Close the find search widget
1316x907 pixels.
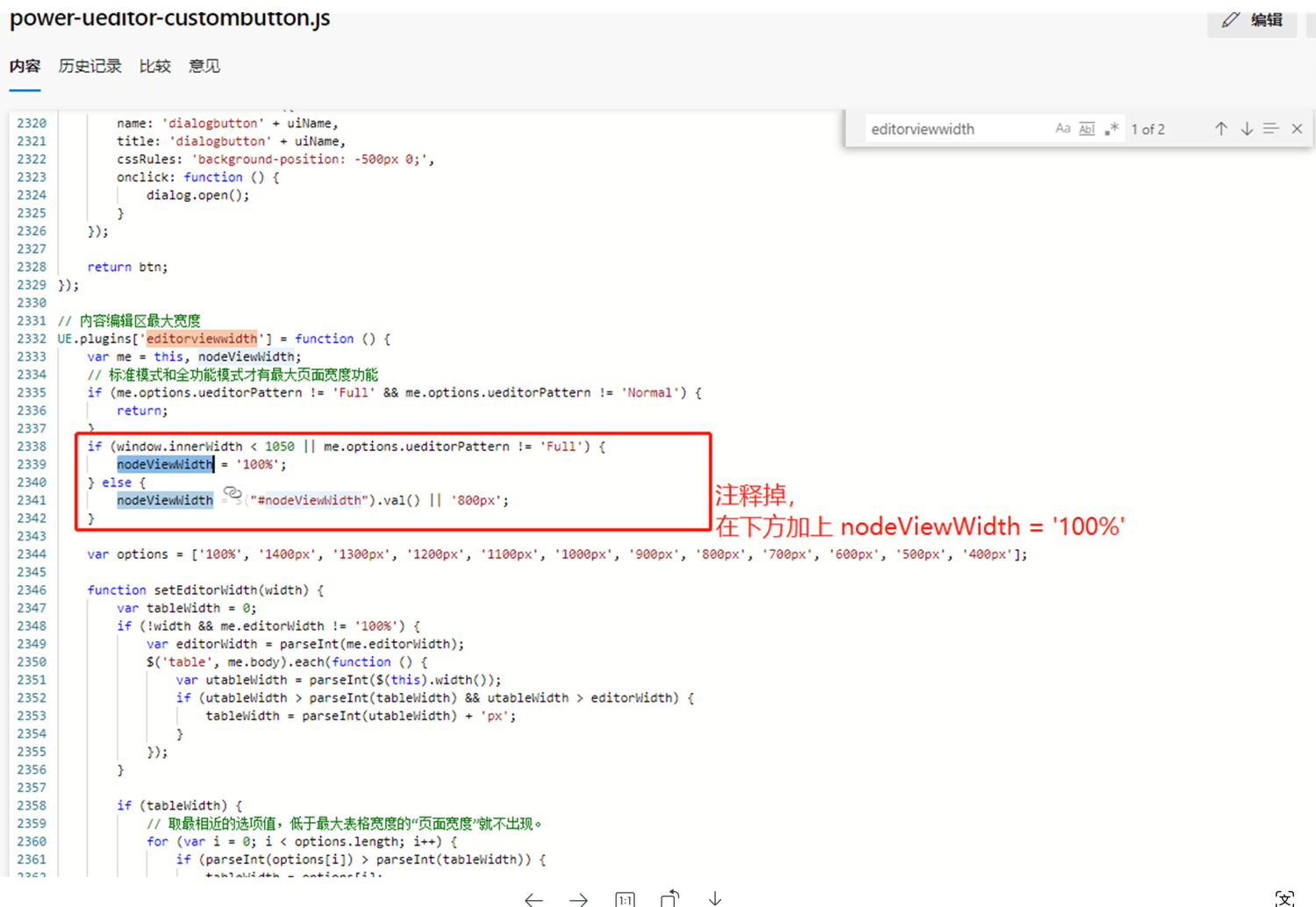point(1297,129)
